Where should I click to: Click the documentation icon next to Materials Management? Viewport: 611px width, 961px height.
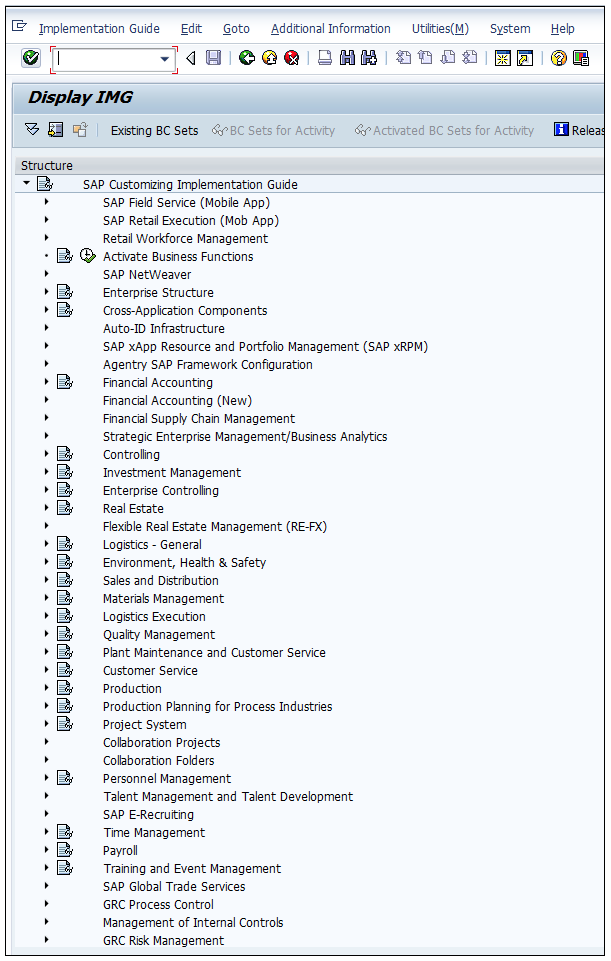(x=65, y=598)
